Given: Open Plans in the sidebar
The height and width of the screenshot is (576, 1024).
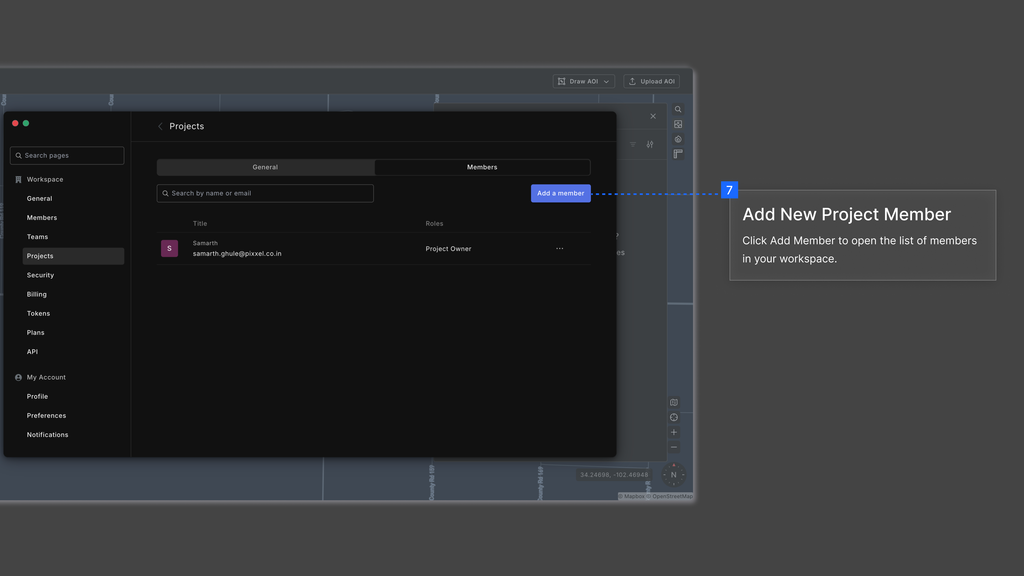Looking at the screenshot, I should click(36, 332).
